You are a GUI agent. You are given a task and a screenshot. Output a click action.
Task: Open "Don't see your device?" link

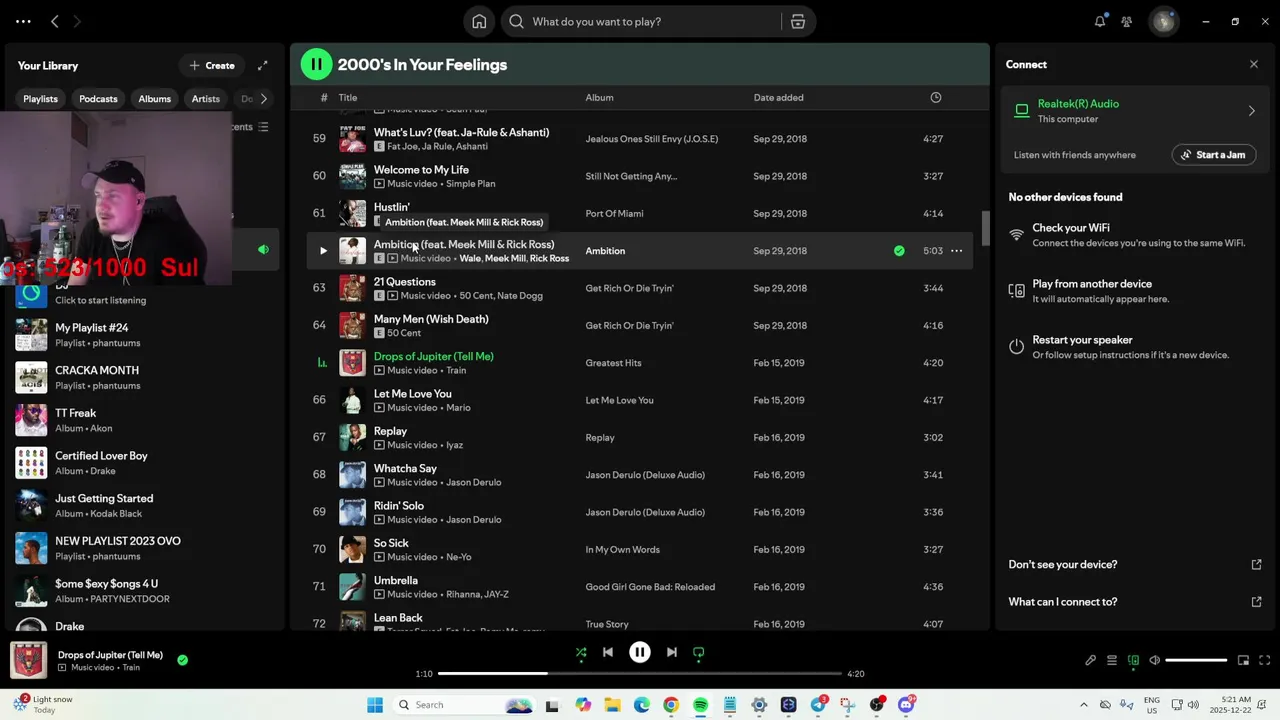point(1135,565)
